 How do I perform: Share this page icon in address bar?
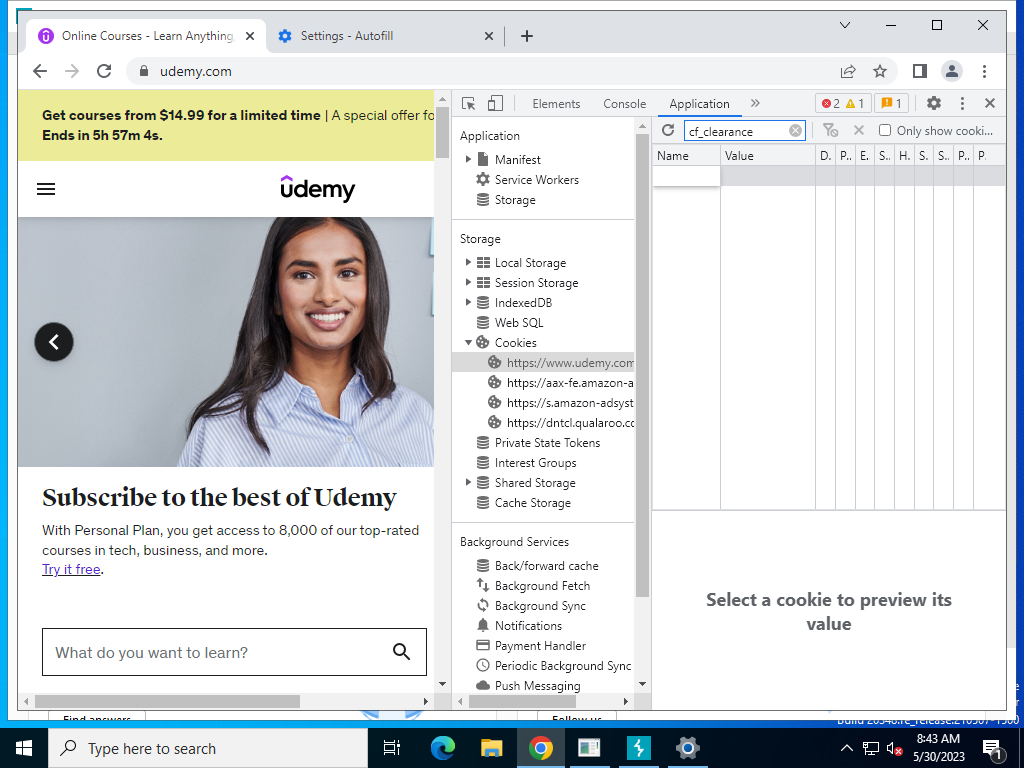click(848, 71)
